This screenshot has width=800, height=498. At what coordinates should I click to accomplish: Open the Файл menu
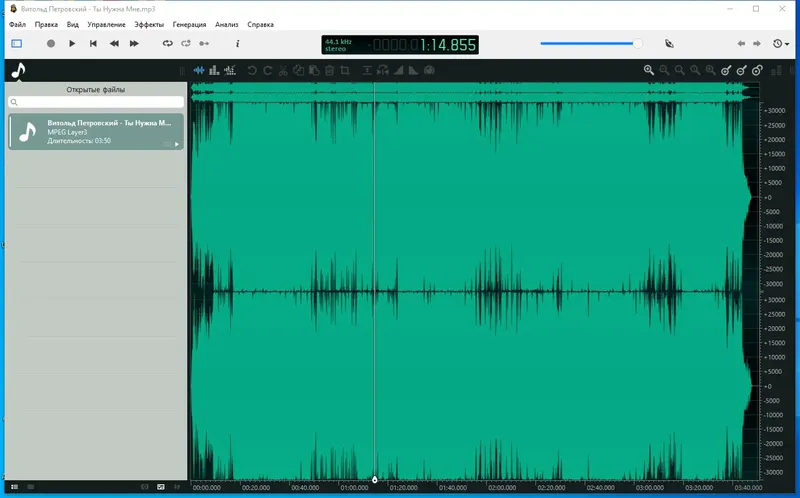pyautogui.click(x=17, y=24)
